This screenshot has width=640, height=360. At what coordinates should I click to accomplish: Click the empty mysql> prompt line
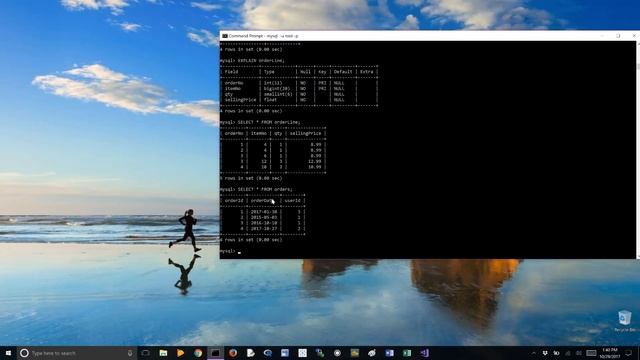(x=231, y=251)
